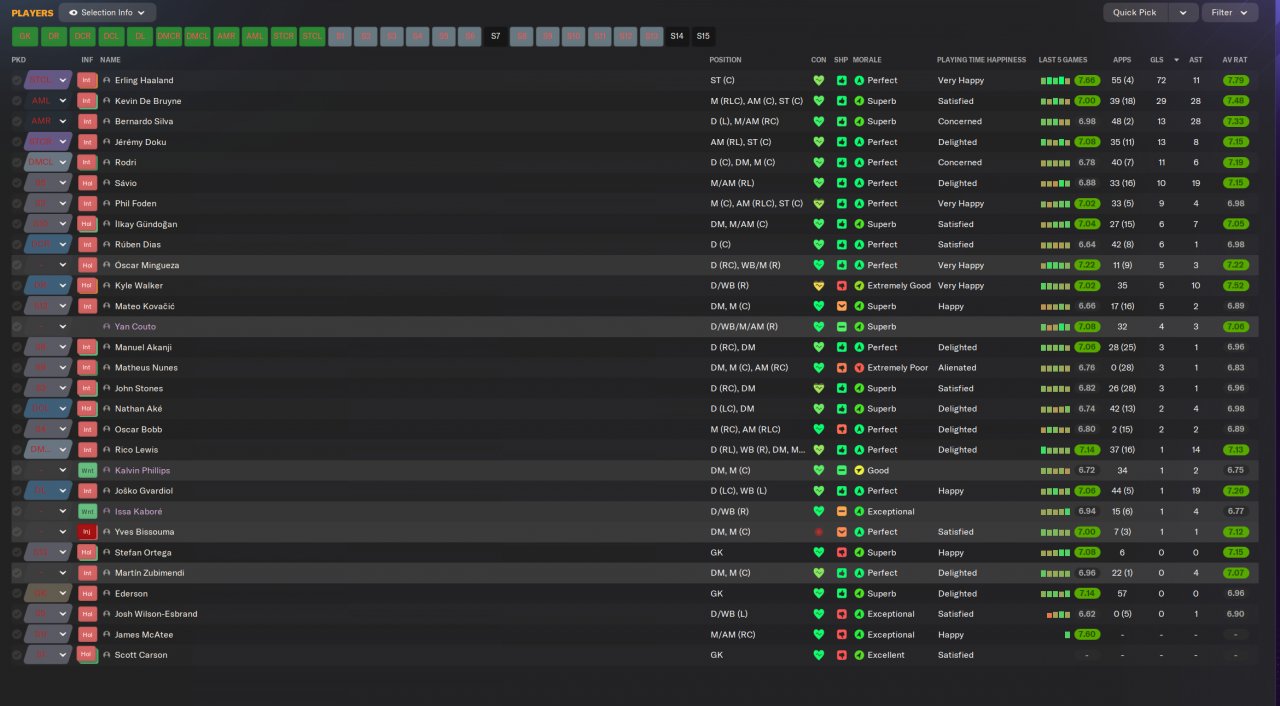Open the Filter dropdown
This screenshot has width=1280, height=706.
(1230, 13)
